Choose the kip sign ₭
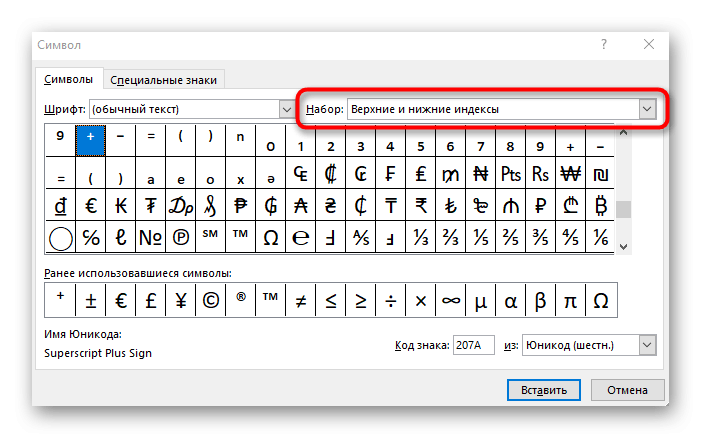 [120, 205]
